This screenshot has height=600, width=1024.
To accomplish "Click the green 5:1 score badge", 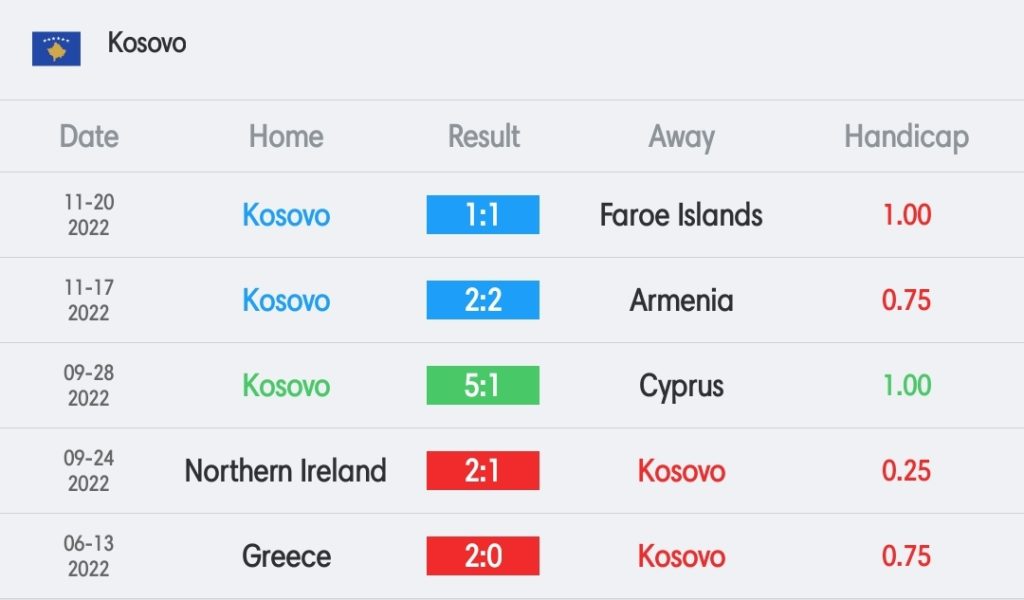I will pos(483,385).
